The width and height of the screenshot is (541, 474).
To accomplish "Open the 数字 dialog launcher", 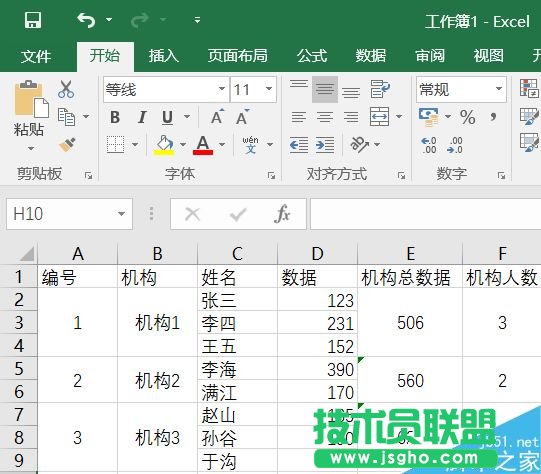I will point(501,176).
